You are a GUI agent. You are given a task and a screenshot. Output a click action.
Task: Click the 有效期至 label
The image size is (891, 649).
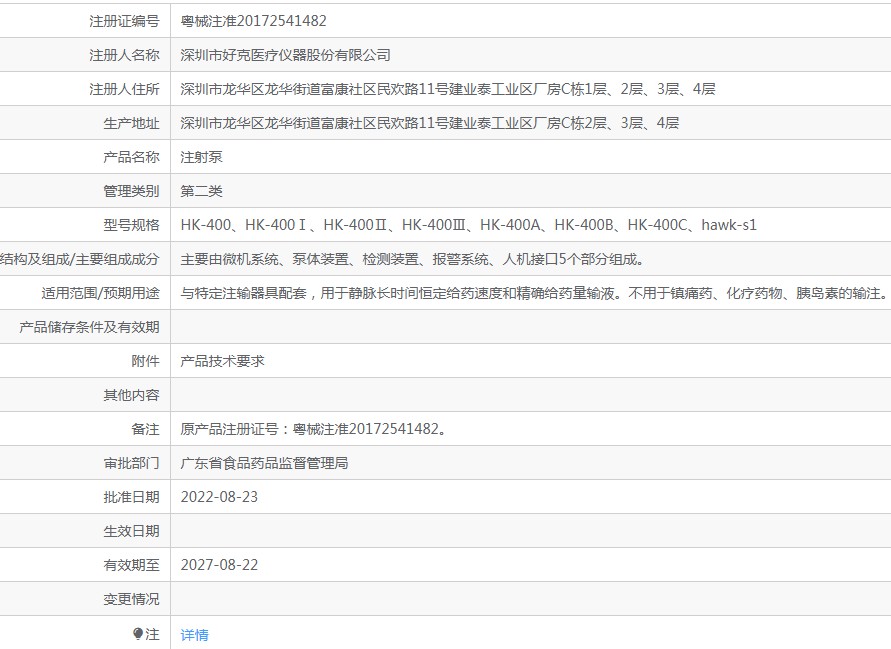[x=131, y=565]
